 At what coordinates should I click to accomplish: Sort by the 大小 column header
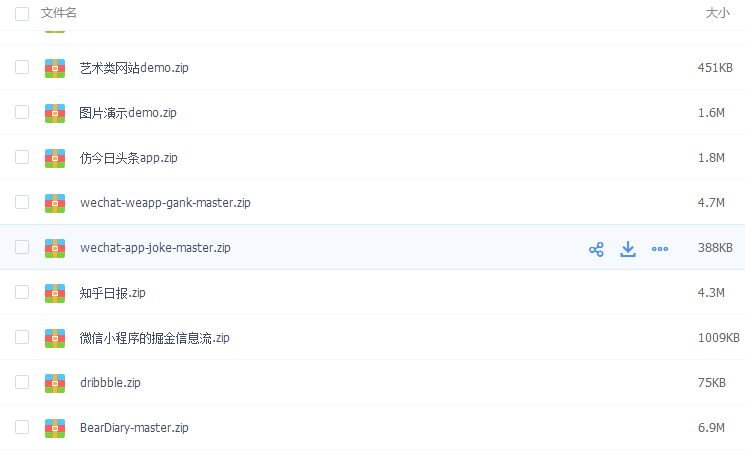coord(717,13)
